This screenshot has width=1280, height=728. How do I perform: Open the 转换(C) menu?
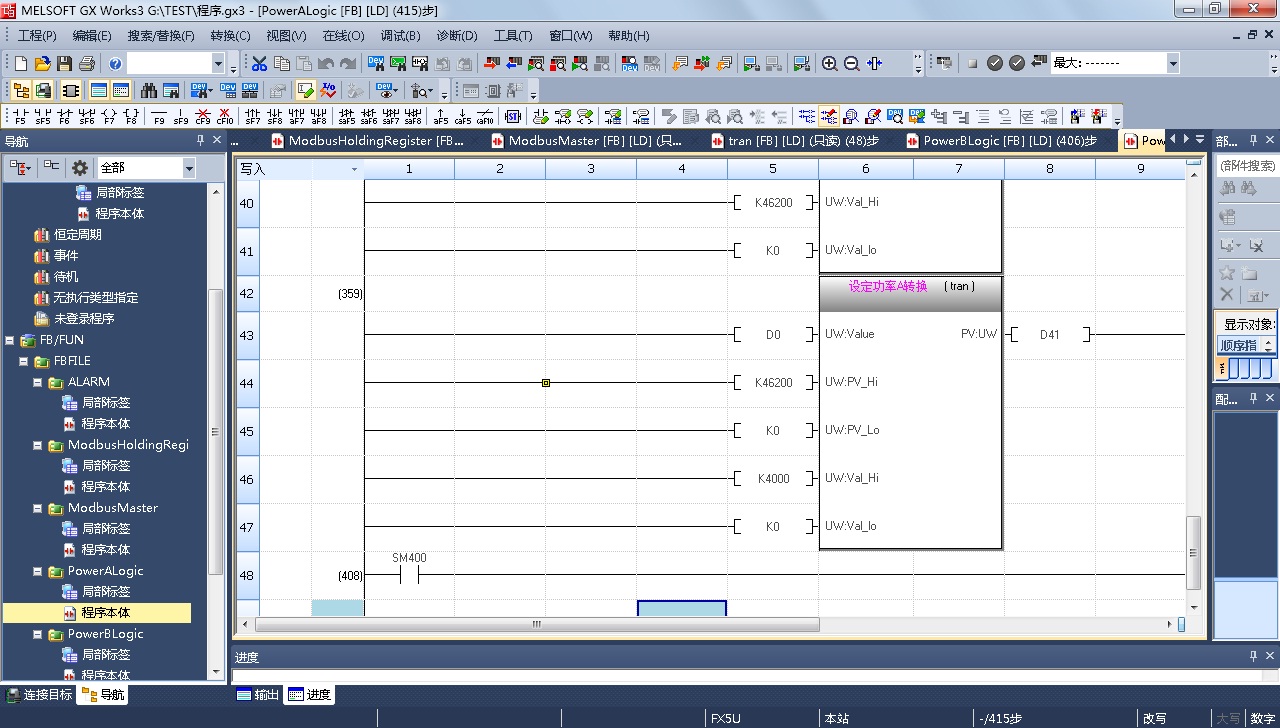click(230, 35)
